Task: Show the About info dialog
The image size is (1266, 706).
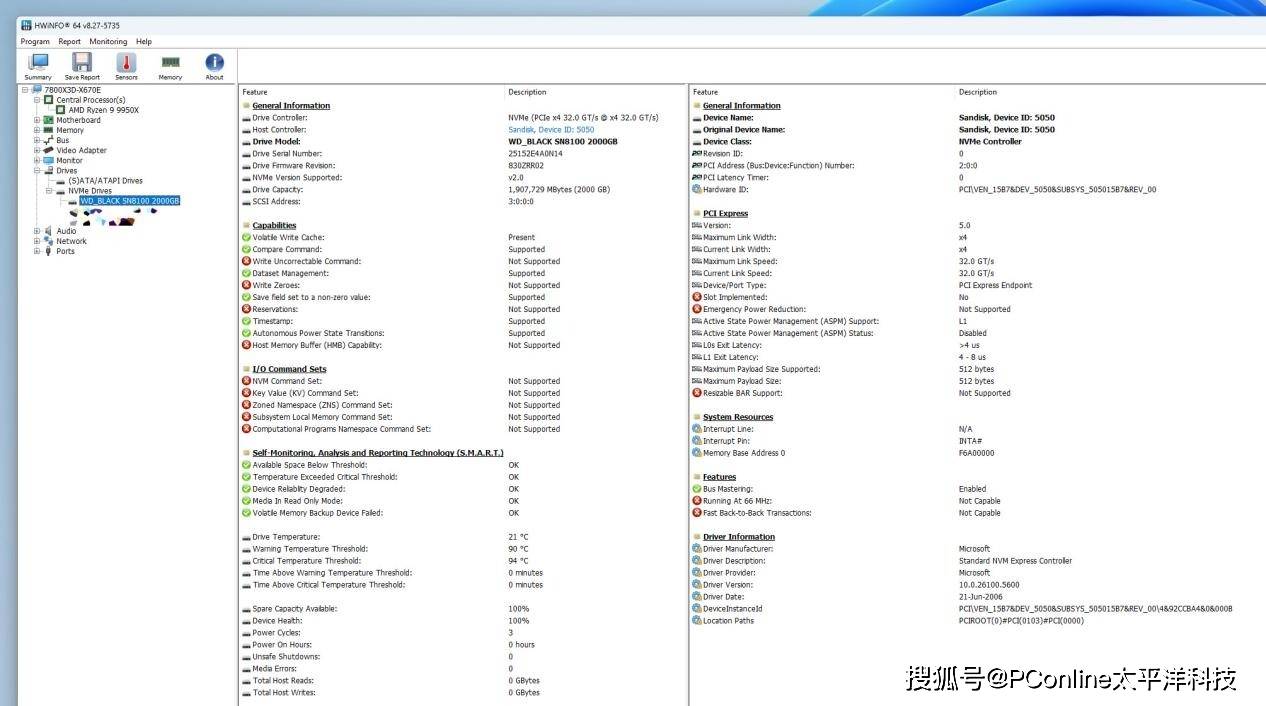Action: 214,66
